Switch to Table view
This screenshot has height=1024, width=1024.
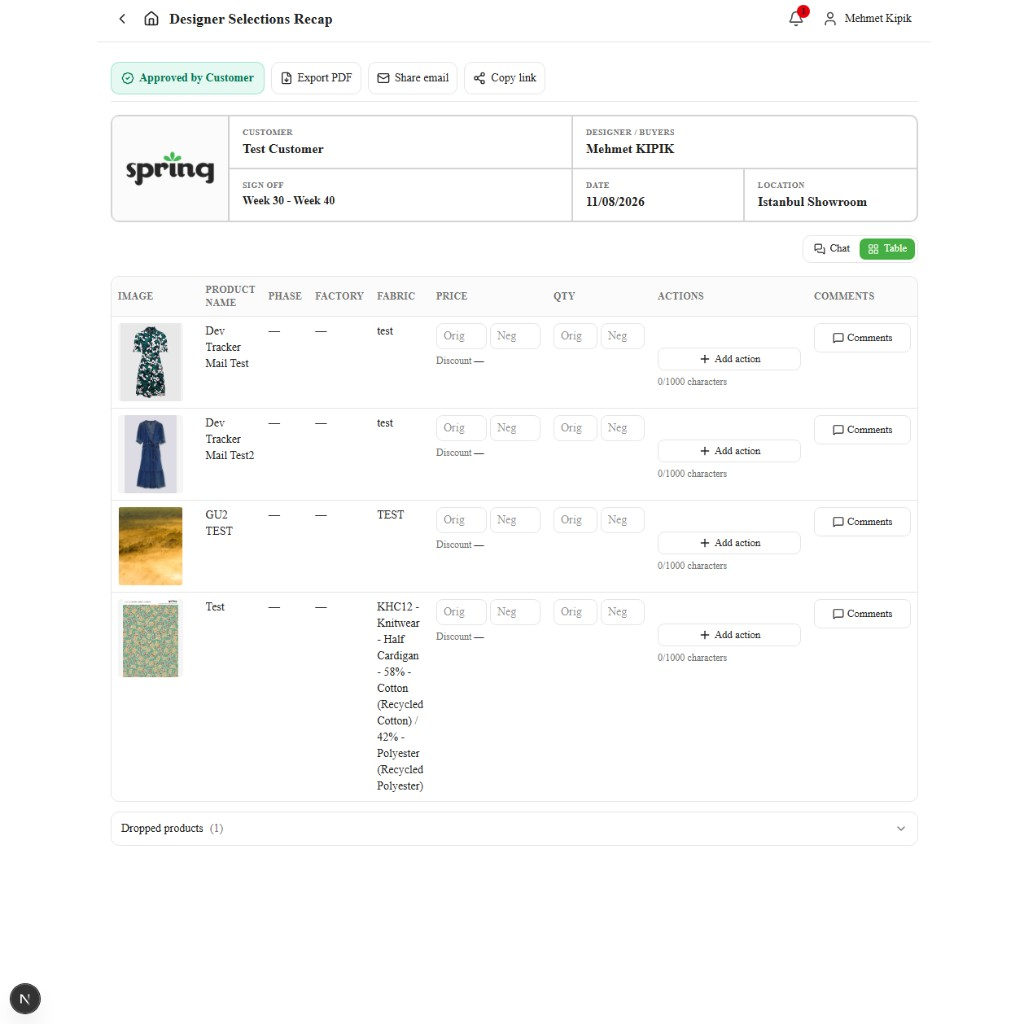pos(887,249)
